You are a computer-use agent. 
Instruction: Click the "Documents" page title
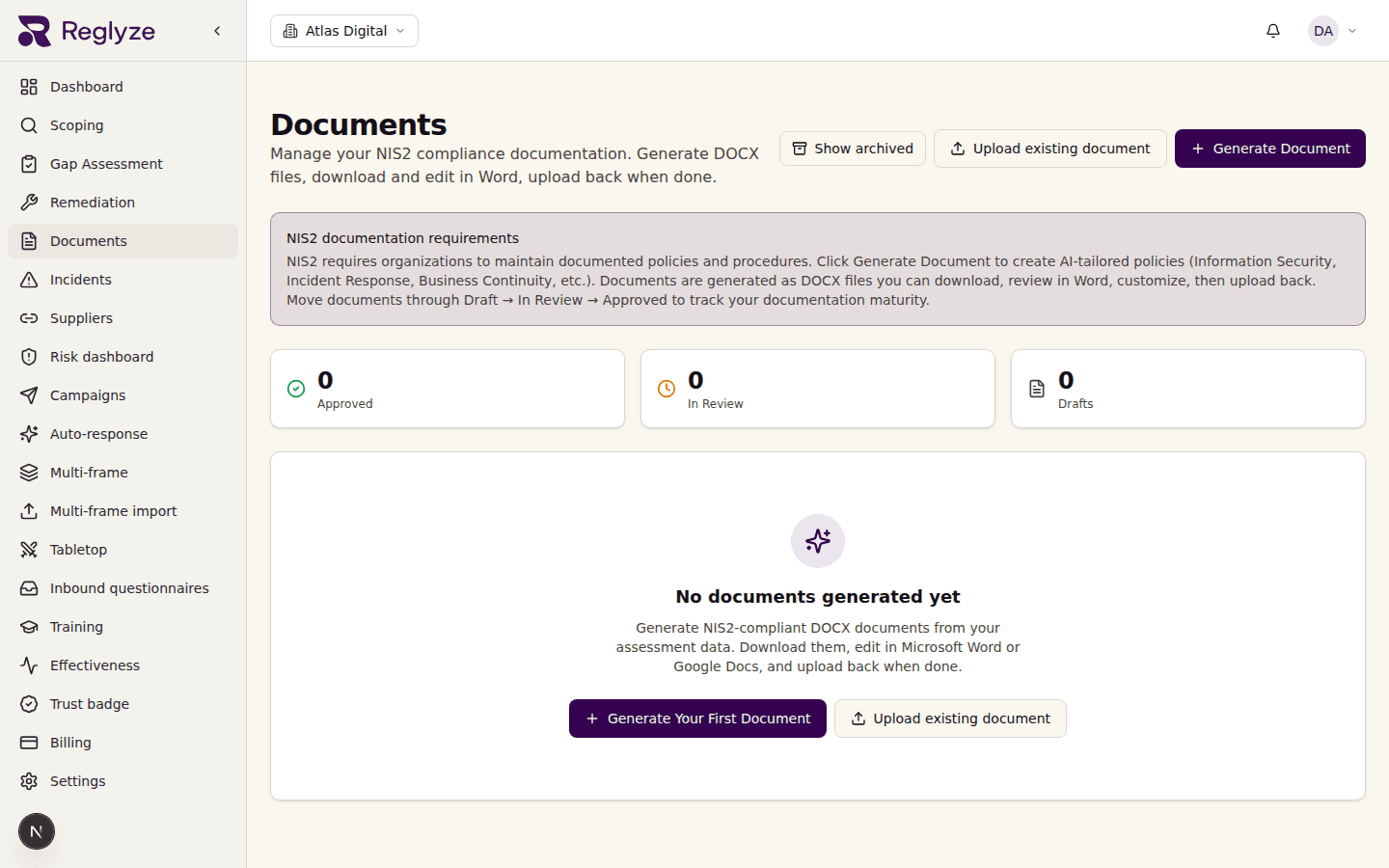click(x=359, y=124)
